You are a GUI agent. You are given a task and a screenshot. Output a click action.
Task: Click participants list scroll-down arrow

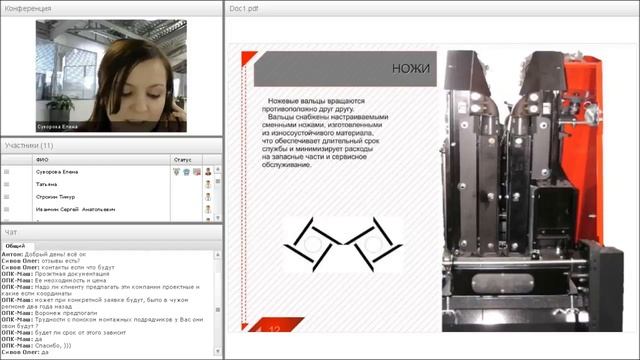tap(218, 218)
